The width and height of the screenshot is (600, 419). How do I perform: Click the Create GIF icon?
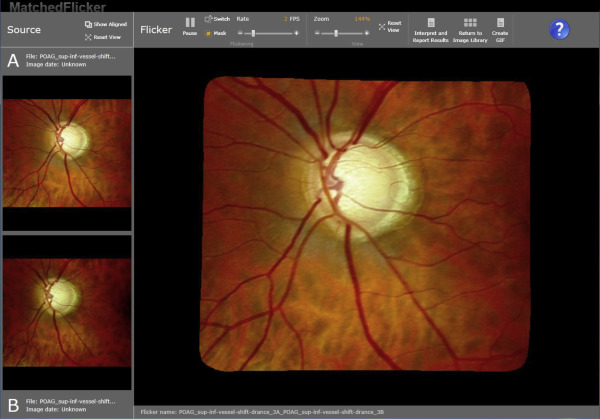click(500, 22)
